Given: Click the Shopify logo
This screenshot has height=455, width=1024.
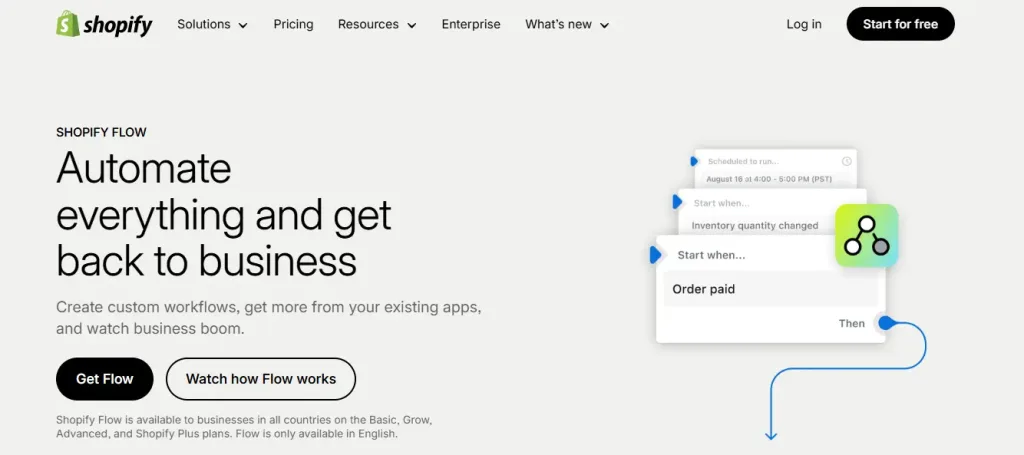Looking at the screenshot, I should 104,24.
